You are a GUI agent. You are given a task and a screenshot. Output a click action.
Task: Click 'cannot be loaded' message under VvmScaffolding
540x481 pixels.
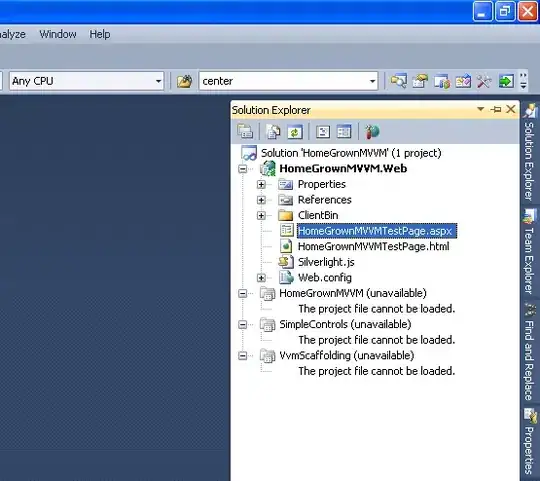[x=376, y=371]
